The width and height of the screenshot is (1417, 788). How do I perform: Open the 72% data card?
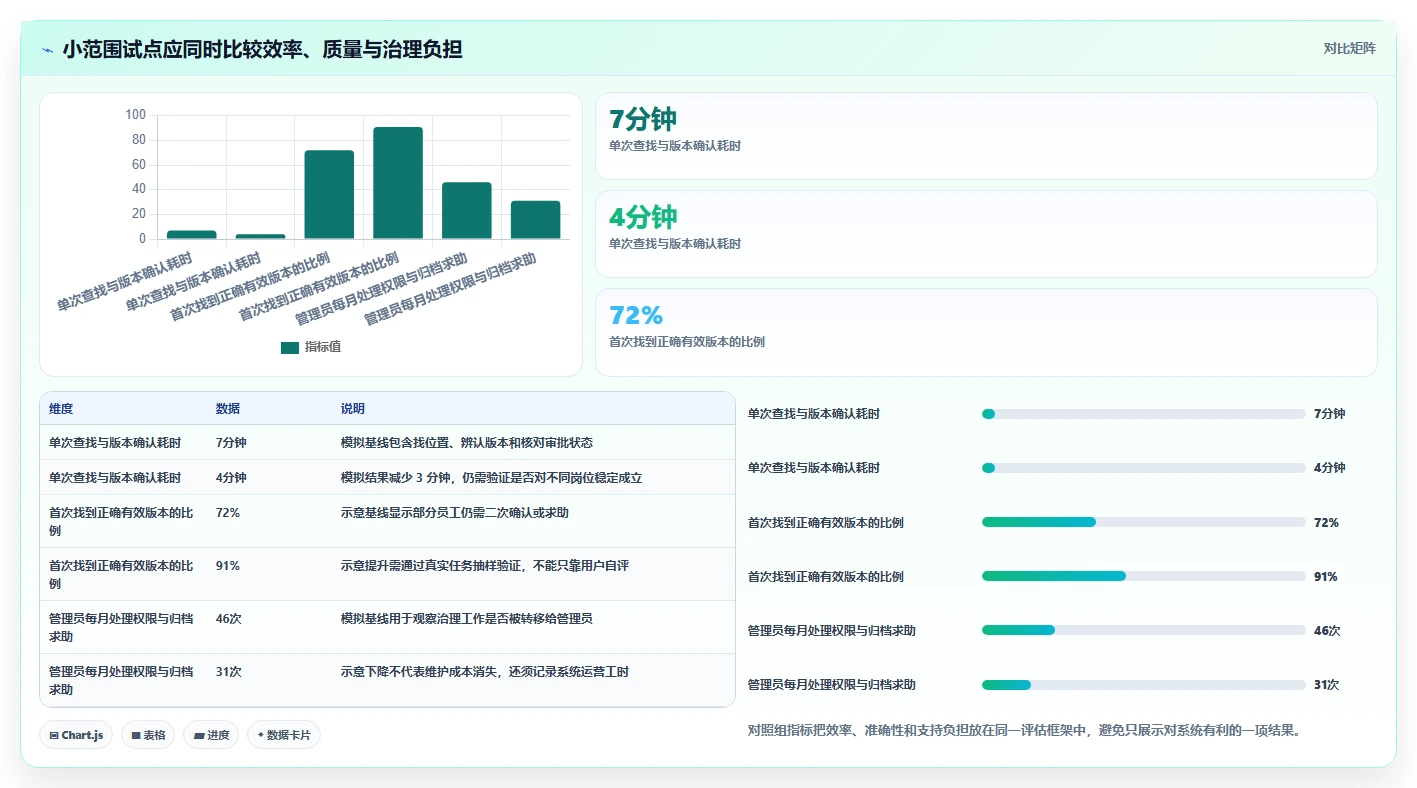point(986,332)
